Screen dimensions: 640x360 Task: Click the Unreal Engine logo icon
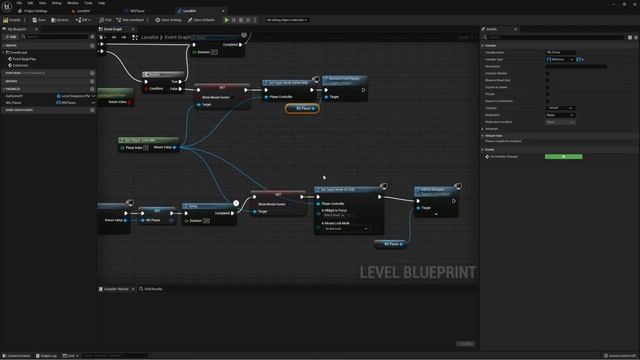[7, 7]
